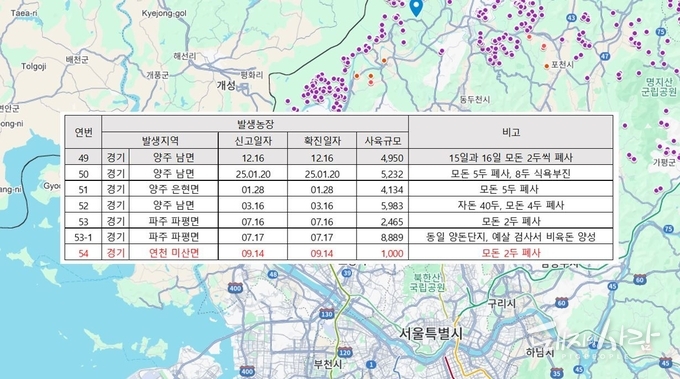Viewport: 680px width, 379px height.
Task: Select the 해선리 map label
Action: [184, 56]
